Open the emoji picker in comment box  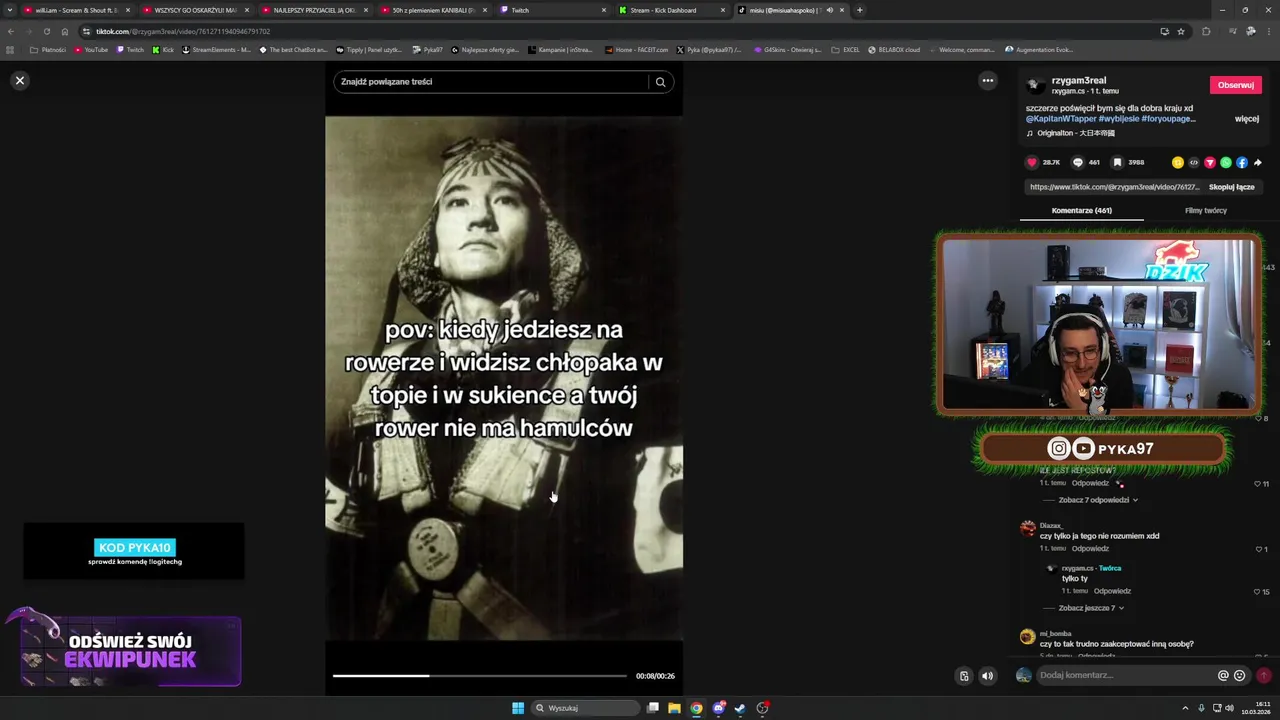pyautogui.click(x=1239, y=675)
